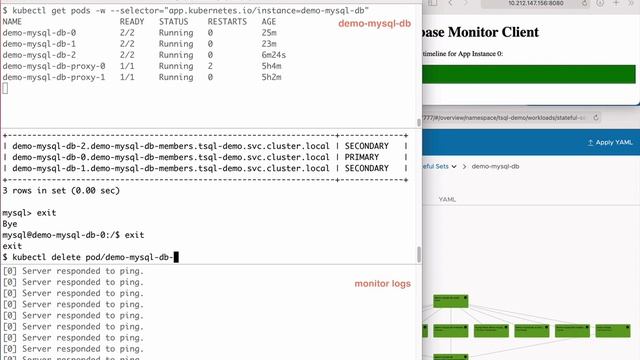Click the middle terminal pane scrollbar

pos(419,254)
